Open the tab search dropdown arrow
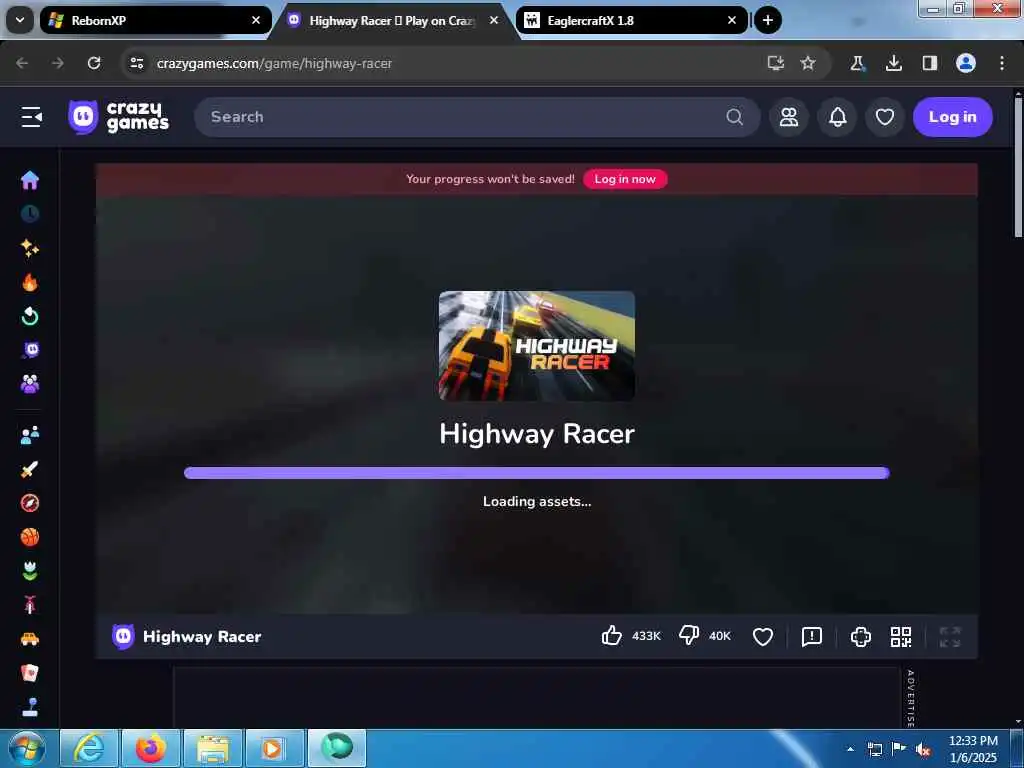Viewport: 1024px width, 768px height. point(20,20)
